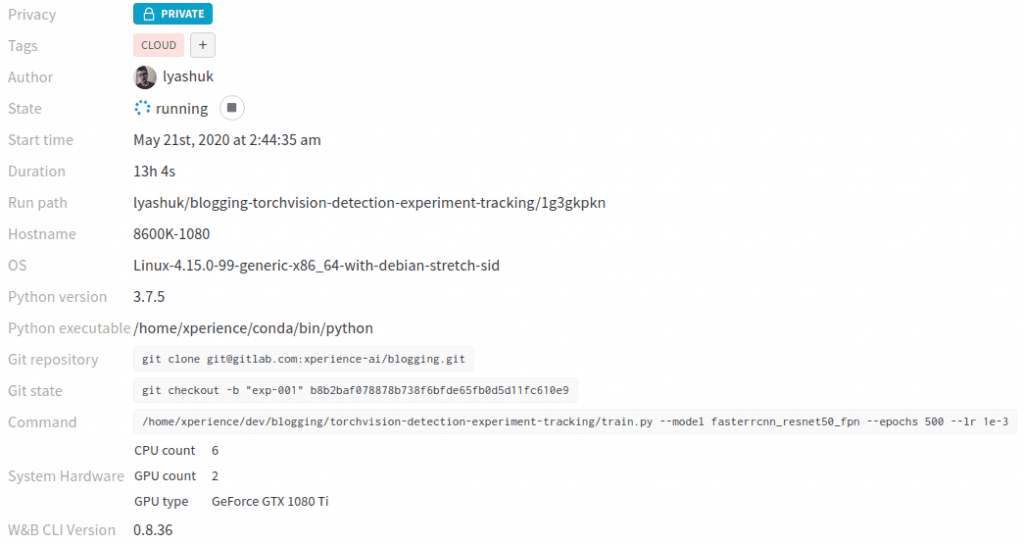1024x544 pixels.
Task: Click the train.py command text box
Action: point(575,422)
